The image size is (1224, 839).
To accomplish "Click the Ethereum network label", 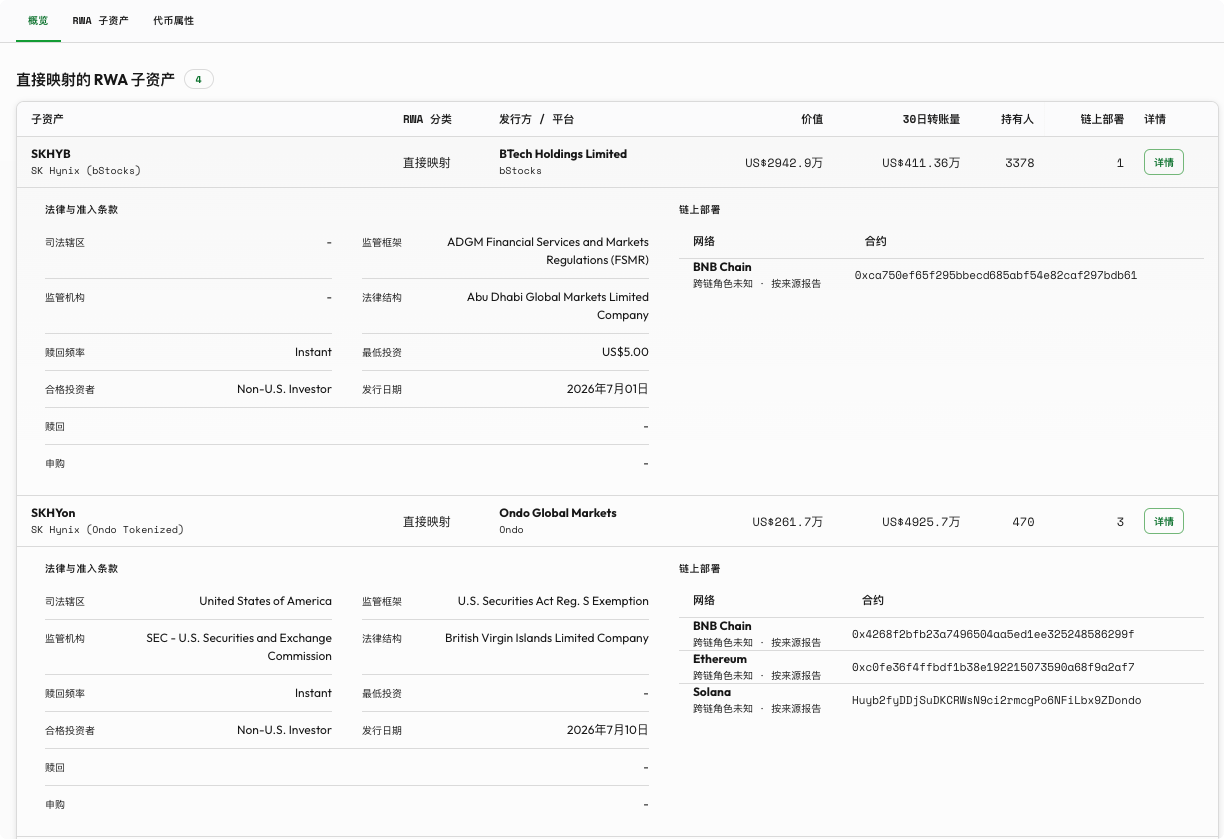I will tap(720, 659).
